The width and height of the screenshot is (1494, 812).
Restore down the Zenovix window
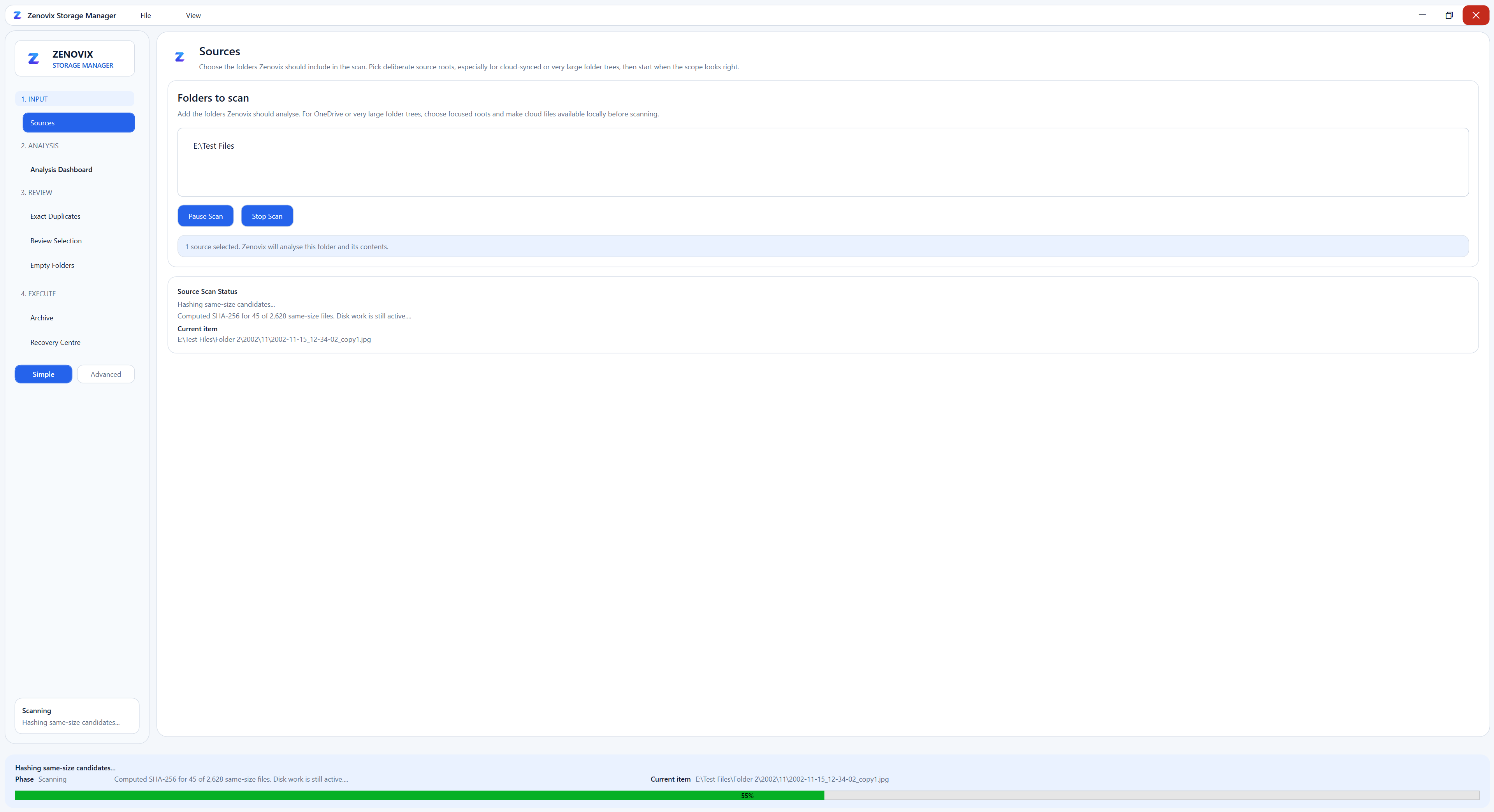tap(1449, 15)
